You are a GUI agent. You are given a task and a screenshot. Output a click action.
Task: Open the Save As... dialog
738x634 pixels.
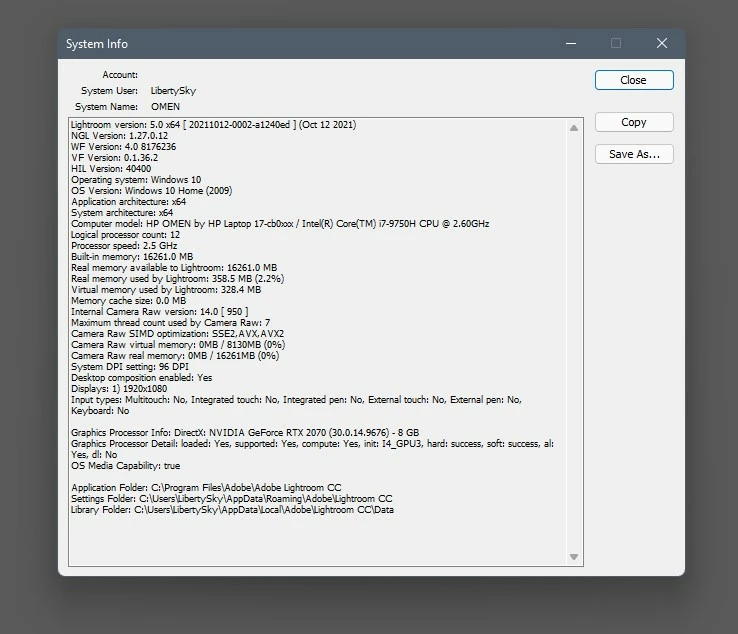tap(634, 154)
